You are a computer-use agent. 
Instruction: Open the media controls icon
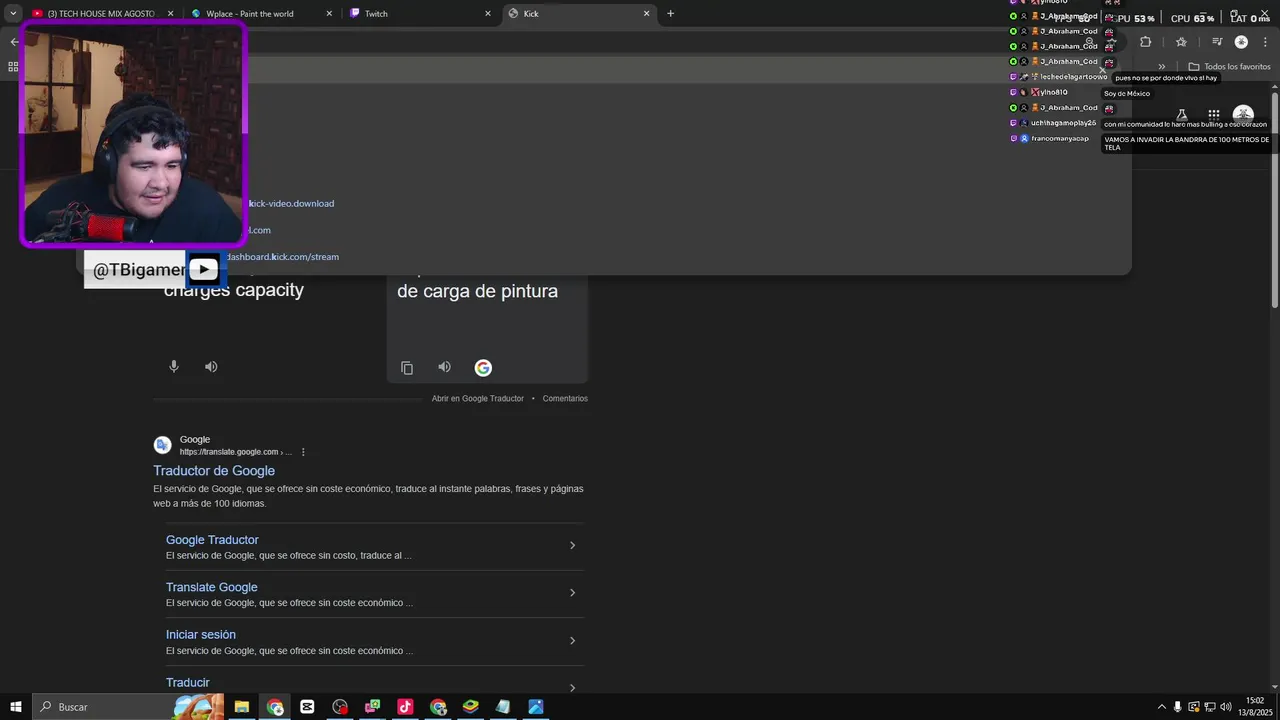[1217, 42]
